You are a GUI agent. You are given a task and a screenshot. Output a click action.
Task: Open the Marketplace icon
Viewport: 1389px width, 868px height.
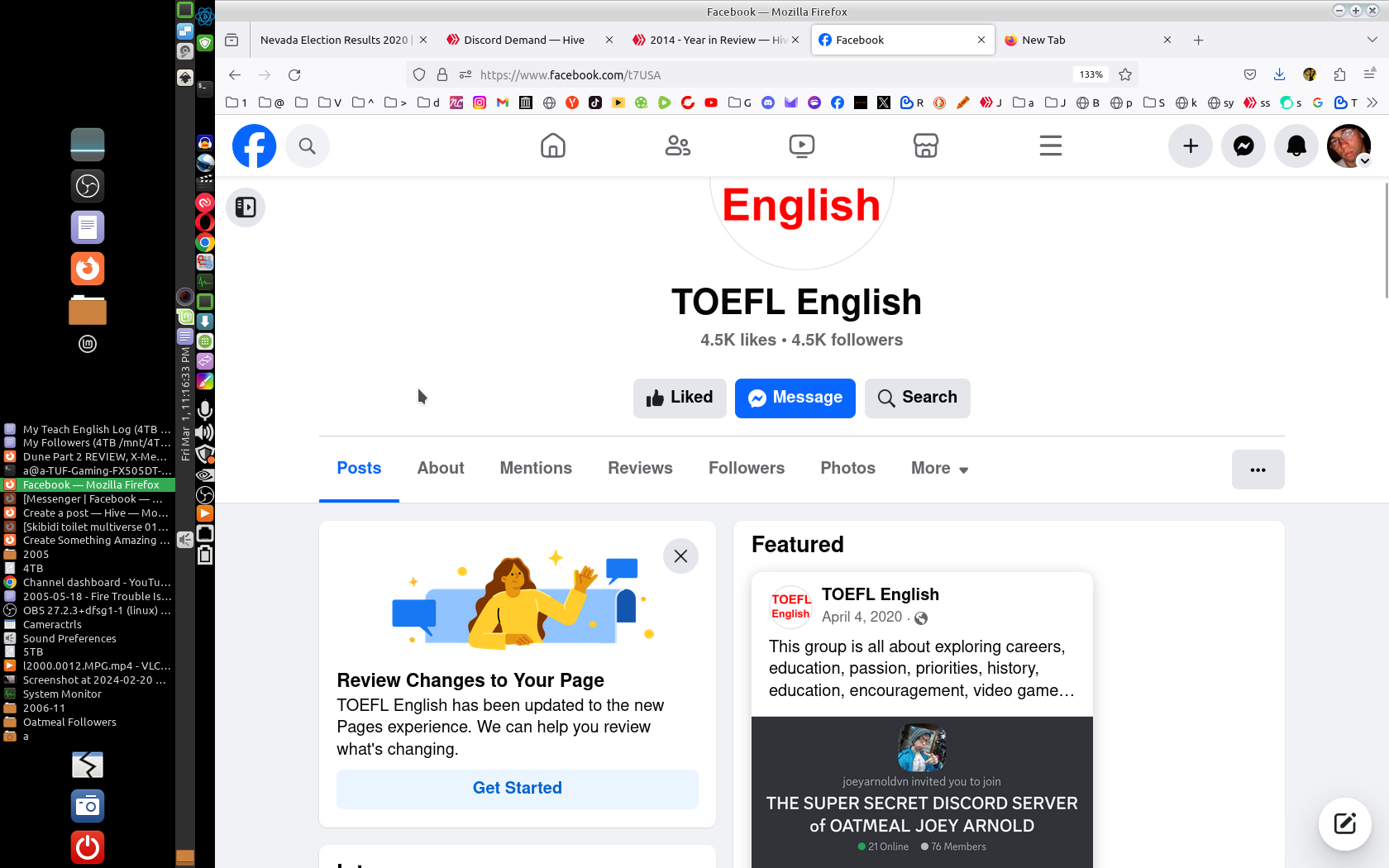pyautogui.click(x=926, y=146)
